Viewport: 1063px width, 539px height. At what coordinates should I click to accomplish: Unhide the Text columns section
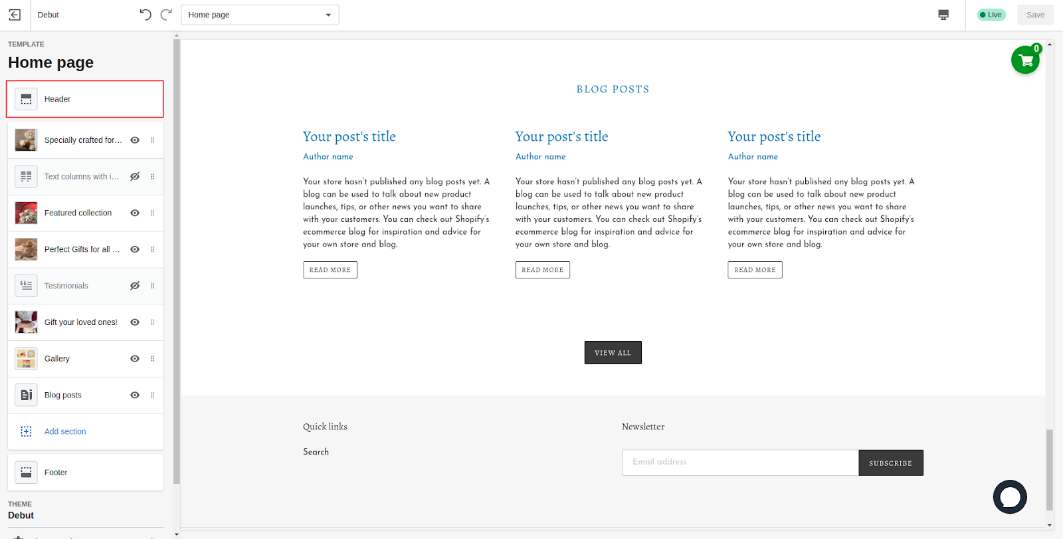[x=135, y=177]
